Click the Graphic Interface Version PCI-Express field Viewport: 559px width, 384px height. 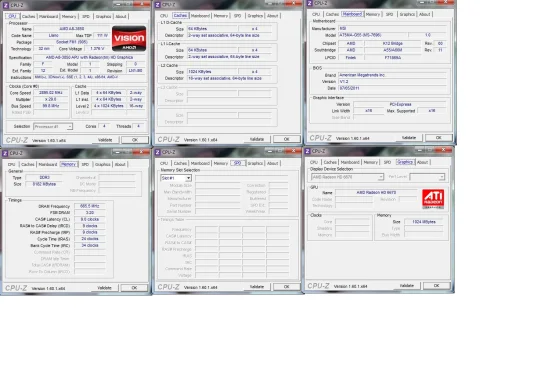click(x=400, y=104)
